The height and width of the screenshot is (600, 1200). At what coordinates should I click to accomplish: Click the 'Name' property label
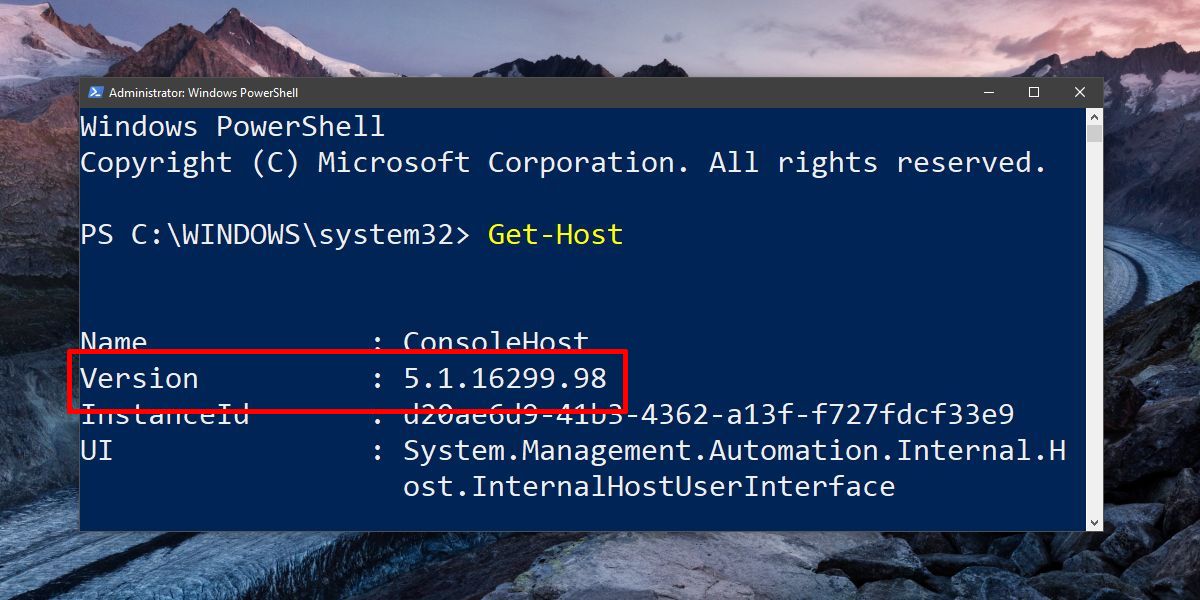[113, 342]
